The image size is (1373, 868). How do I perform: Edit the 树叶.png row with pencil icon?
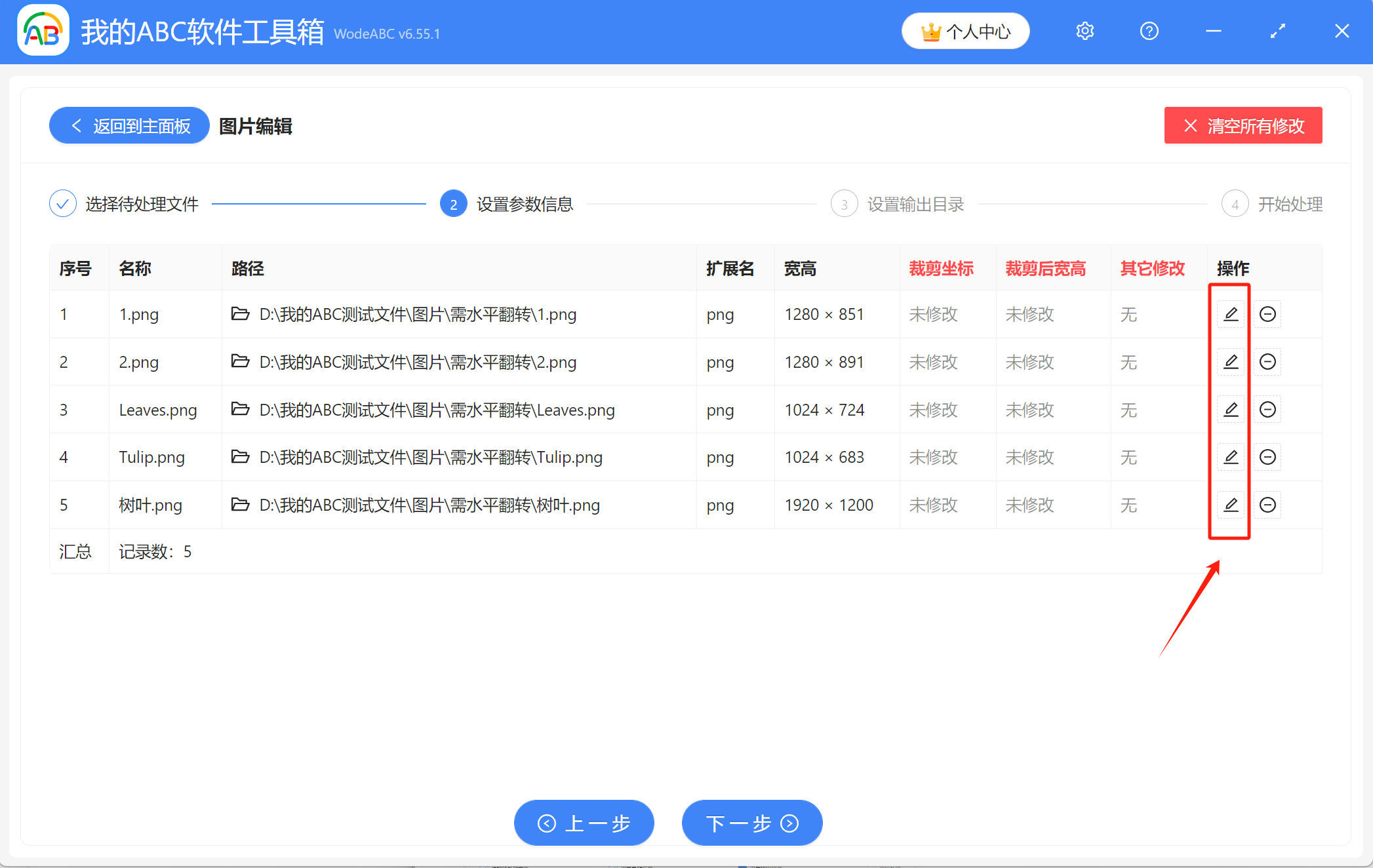click(1231, 505)
